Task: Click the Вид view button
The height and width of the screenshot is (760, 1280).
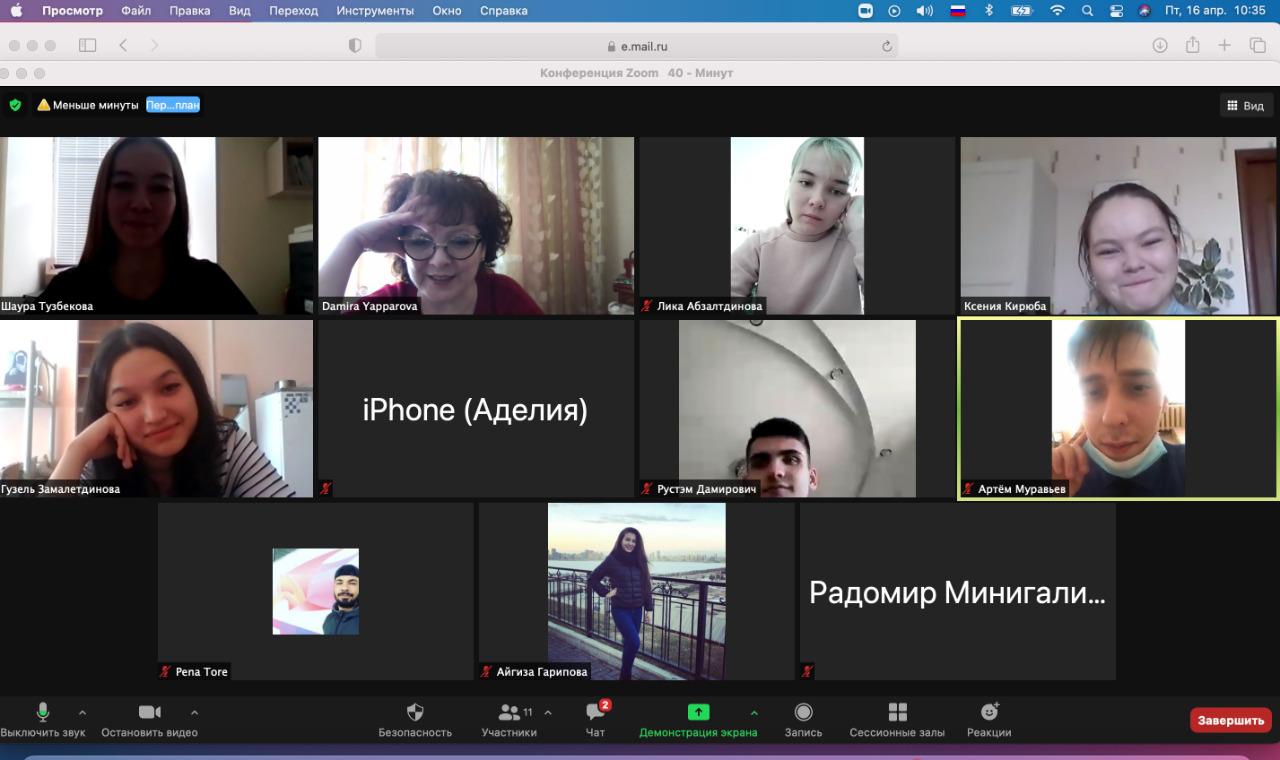Action: coord(1245,106)
